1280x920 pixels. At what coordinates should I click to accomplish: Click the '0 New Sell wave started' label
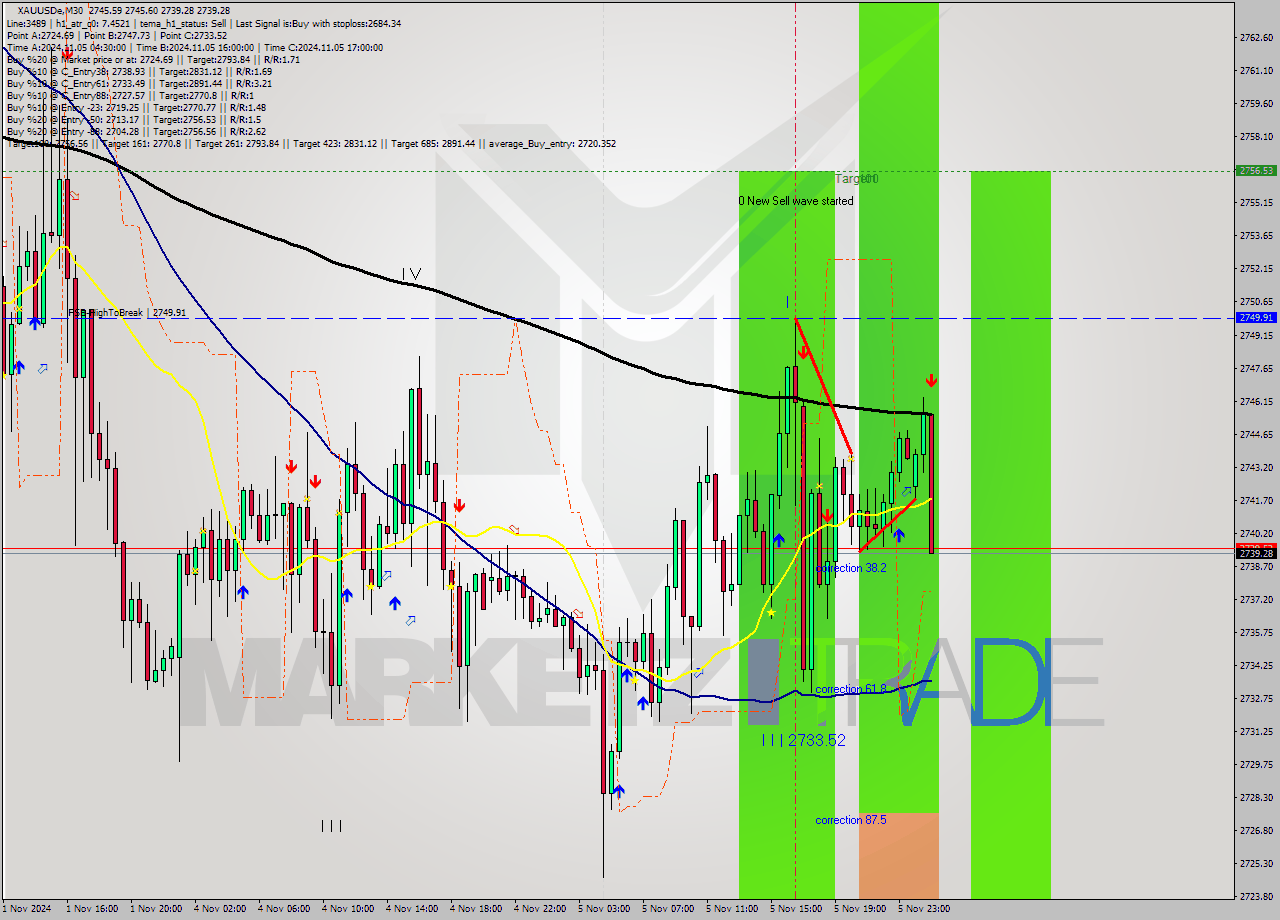796,201
